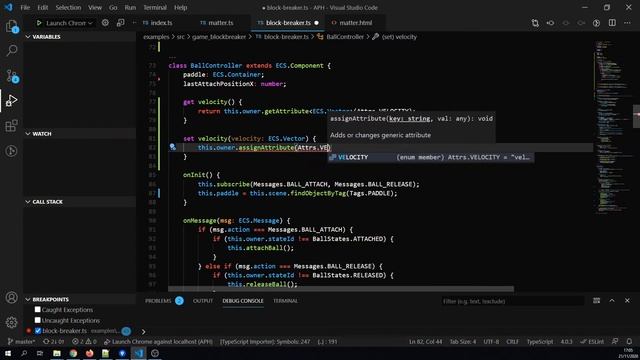Open the Source Control view
Image resolution: width=640 pixels, height=360 pixels.
(x=11, y=76)
